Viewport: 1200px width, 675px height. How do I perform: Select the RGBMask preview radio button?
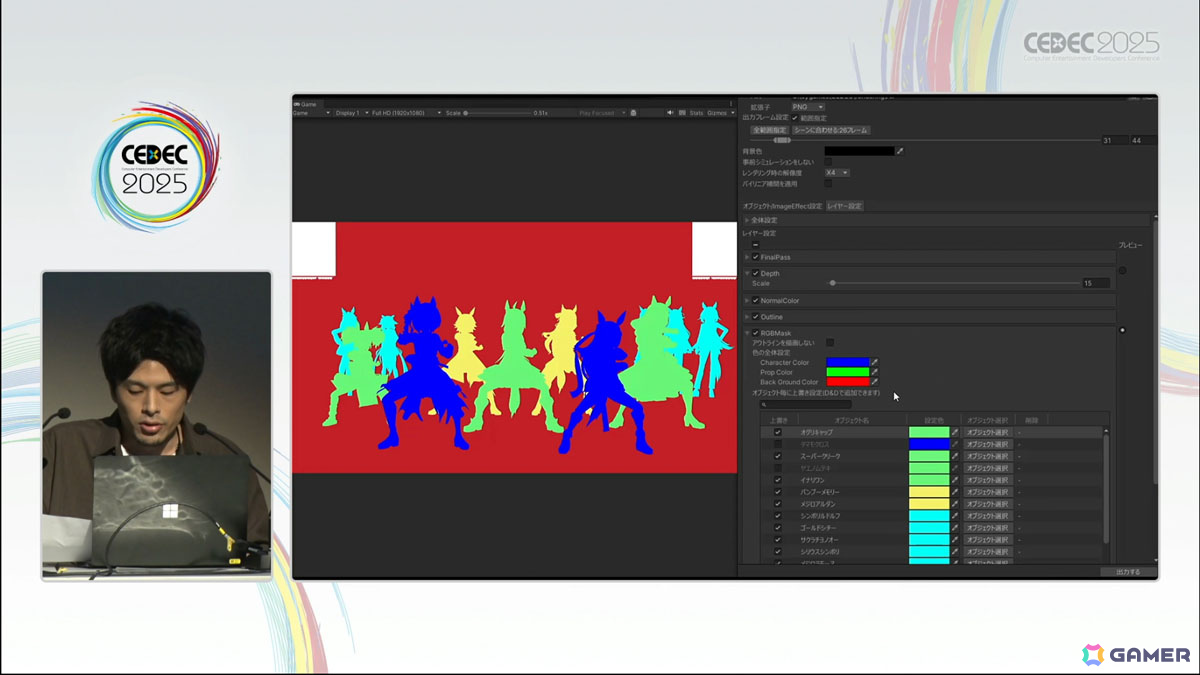[x=1122, y=330]
